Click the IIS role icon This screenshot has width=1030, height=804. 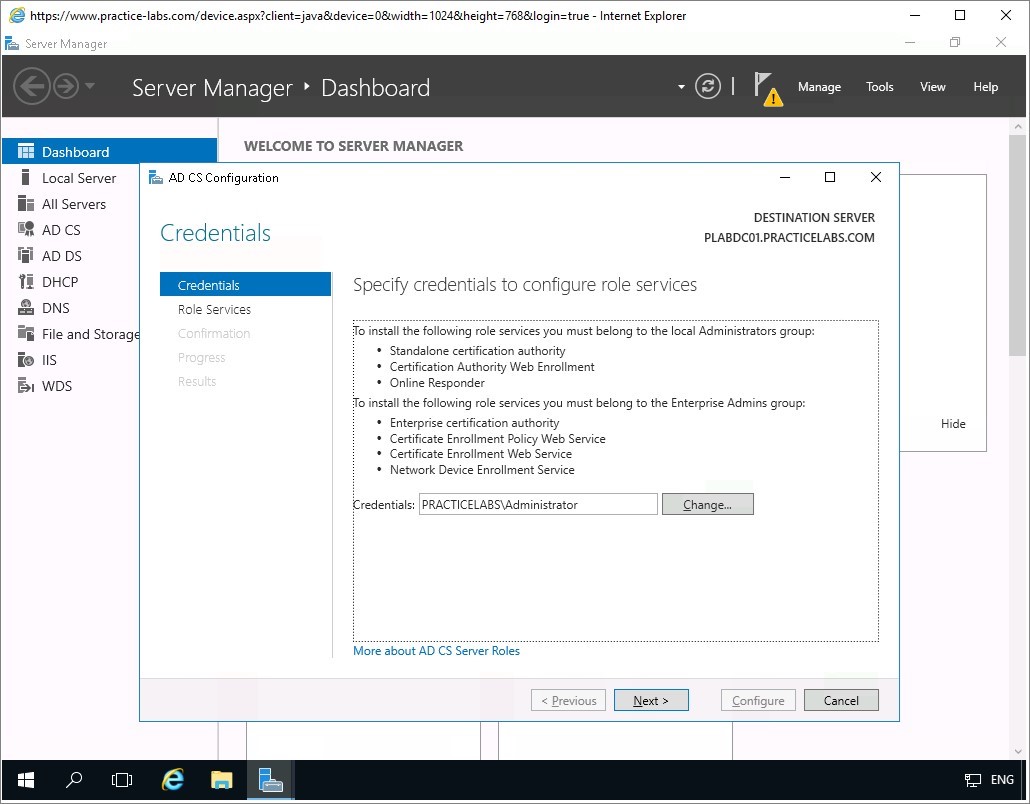click(26, 359)
